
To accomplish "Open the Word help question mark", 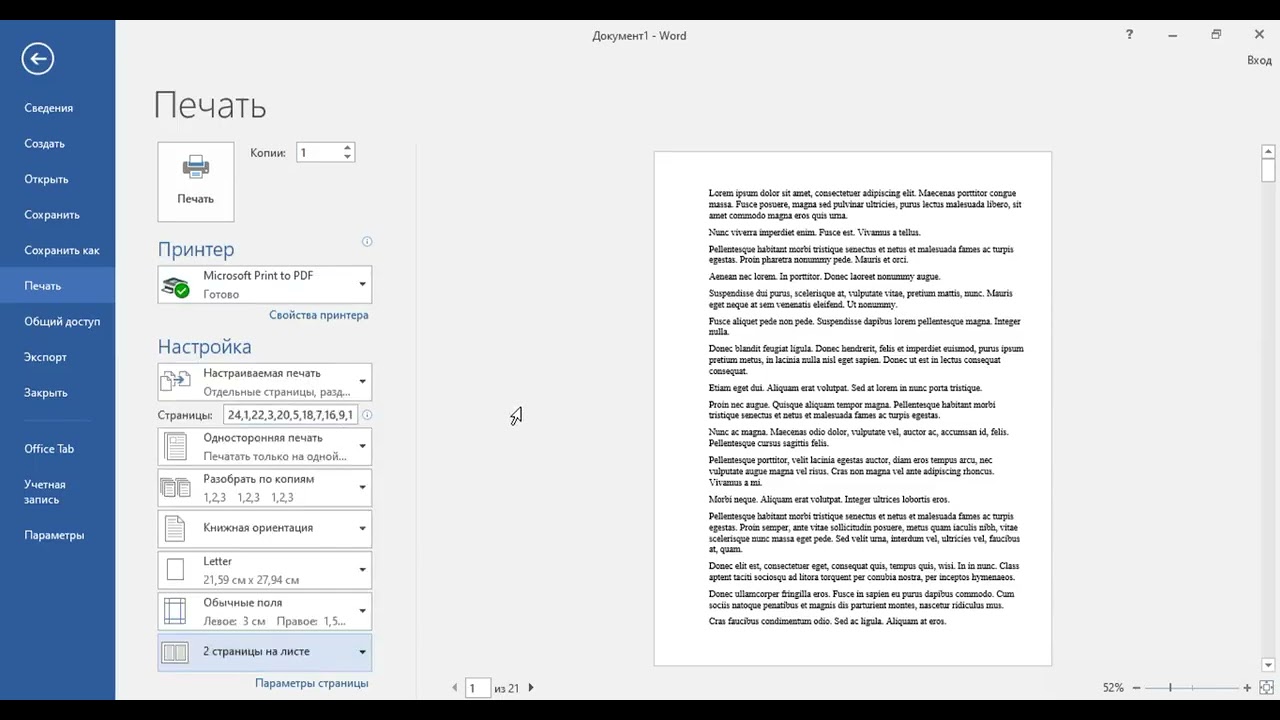I will coord(1129,34).
